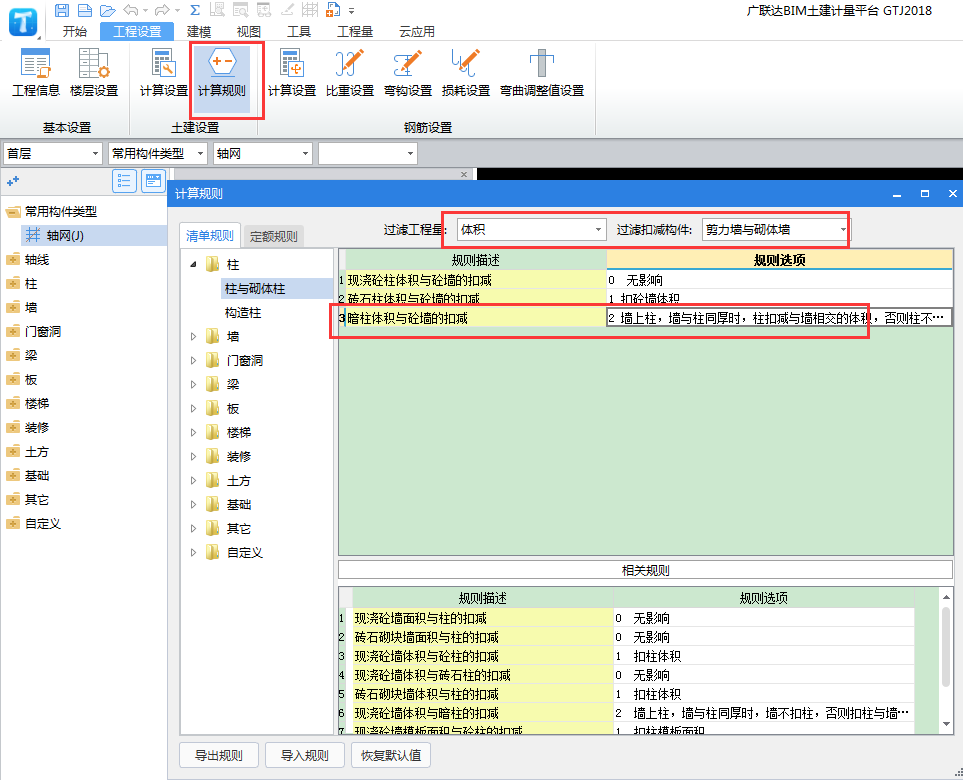Close the small tab above 计算规则 dialog
This screenshot has height=780, width=963.
pos(464,174)
